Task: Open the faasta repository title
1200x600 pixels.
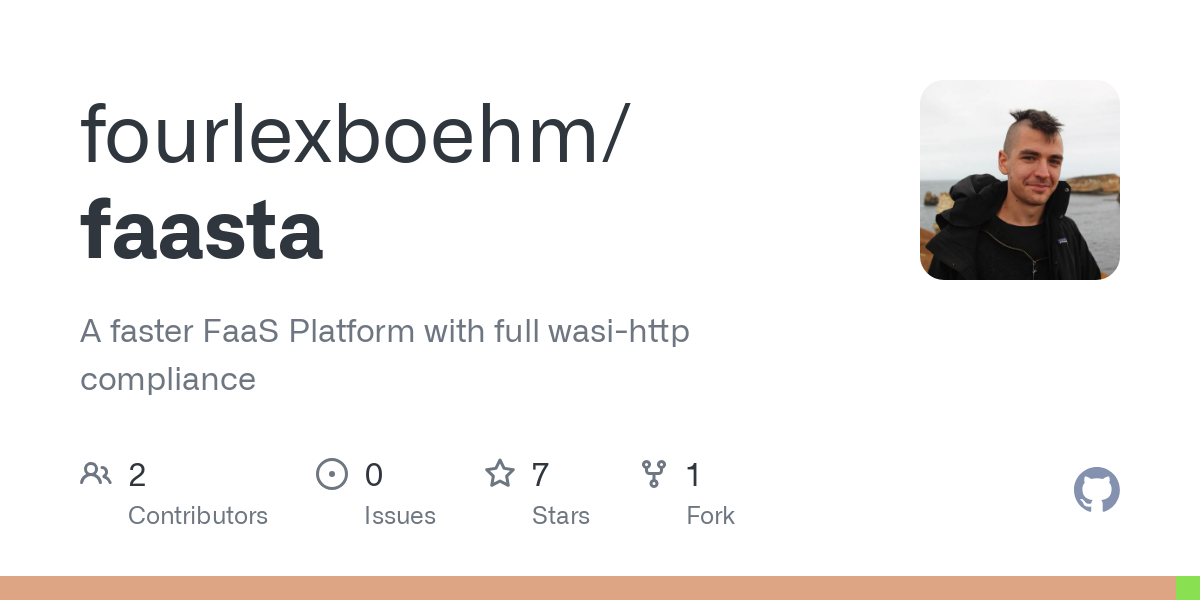Action: pyautogui.click(x=202, y=231)
